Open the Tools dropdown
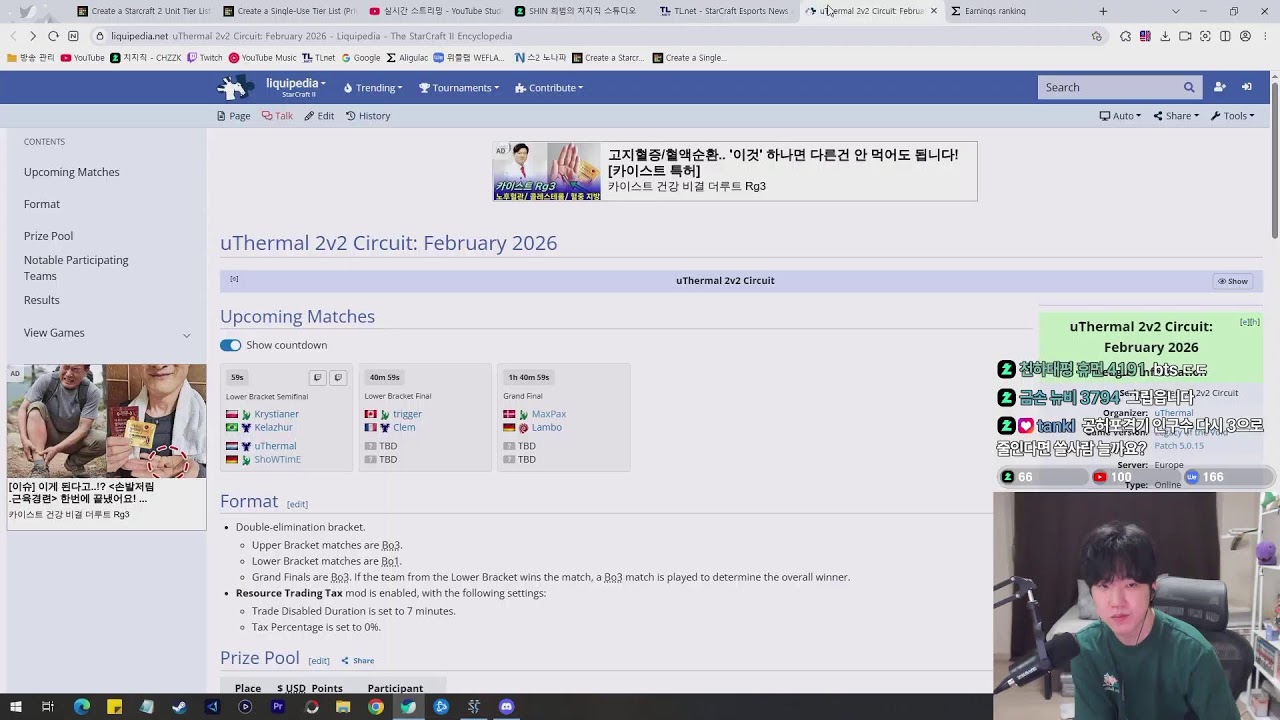Screen dimensions: 1280x720 pos(1232,116)
